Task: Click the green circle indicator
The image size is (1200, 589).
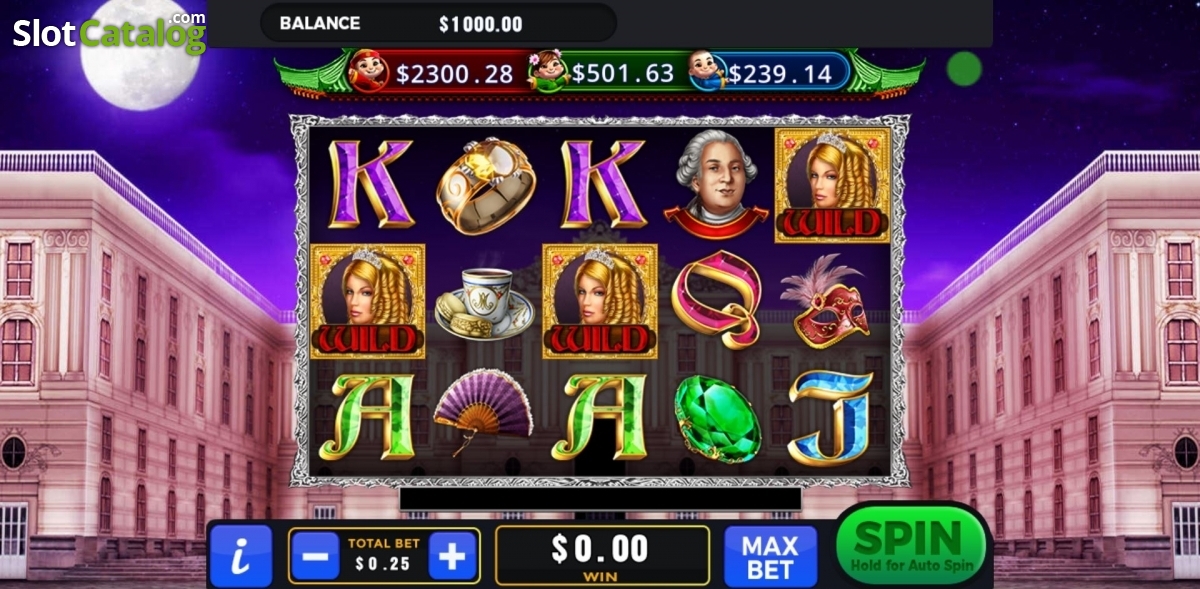Action: (965, 68)
